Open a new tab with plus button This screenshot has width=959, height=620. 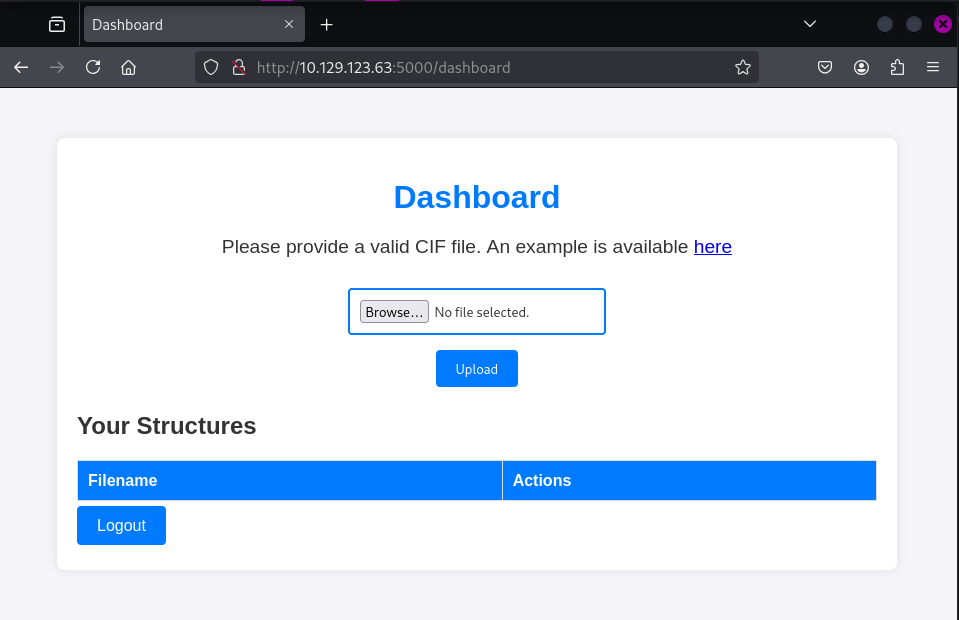tap(326, 24)
